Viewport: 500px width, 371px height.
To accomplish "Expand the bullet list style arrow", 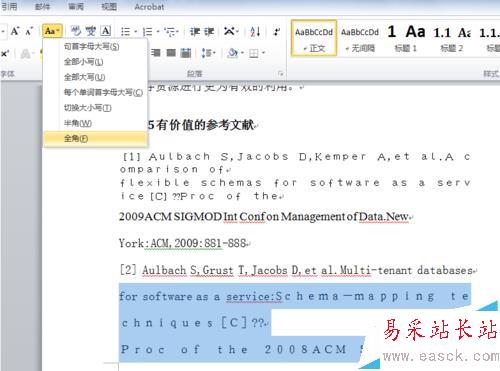I will pyautogui.click(x=136, y=32).
